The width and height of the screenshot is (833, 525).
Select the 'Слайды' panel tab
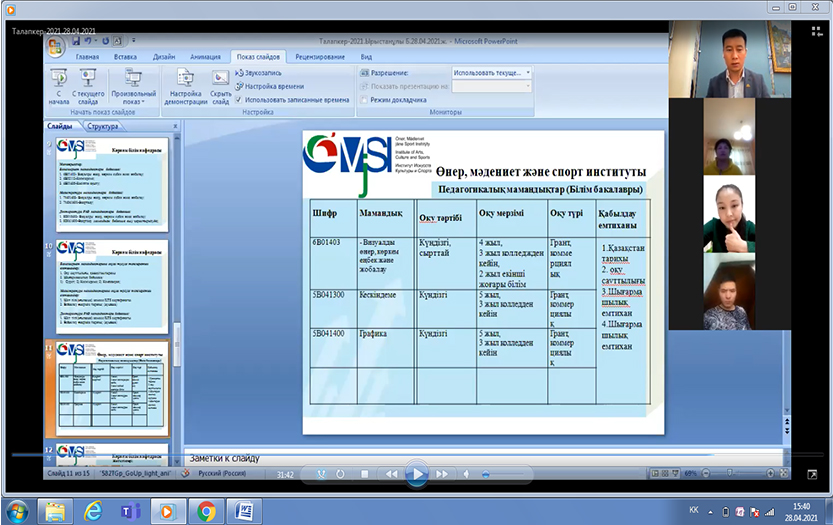(x=60, y=126)
